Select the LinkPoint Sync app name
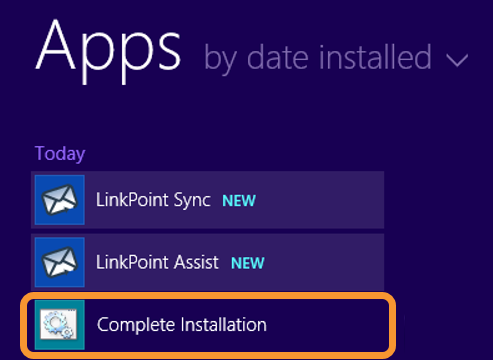The image size is (493, 360). (x=153, y=200)
